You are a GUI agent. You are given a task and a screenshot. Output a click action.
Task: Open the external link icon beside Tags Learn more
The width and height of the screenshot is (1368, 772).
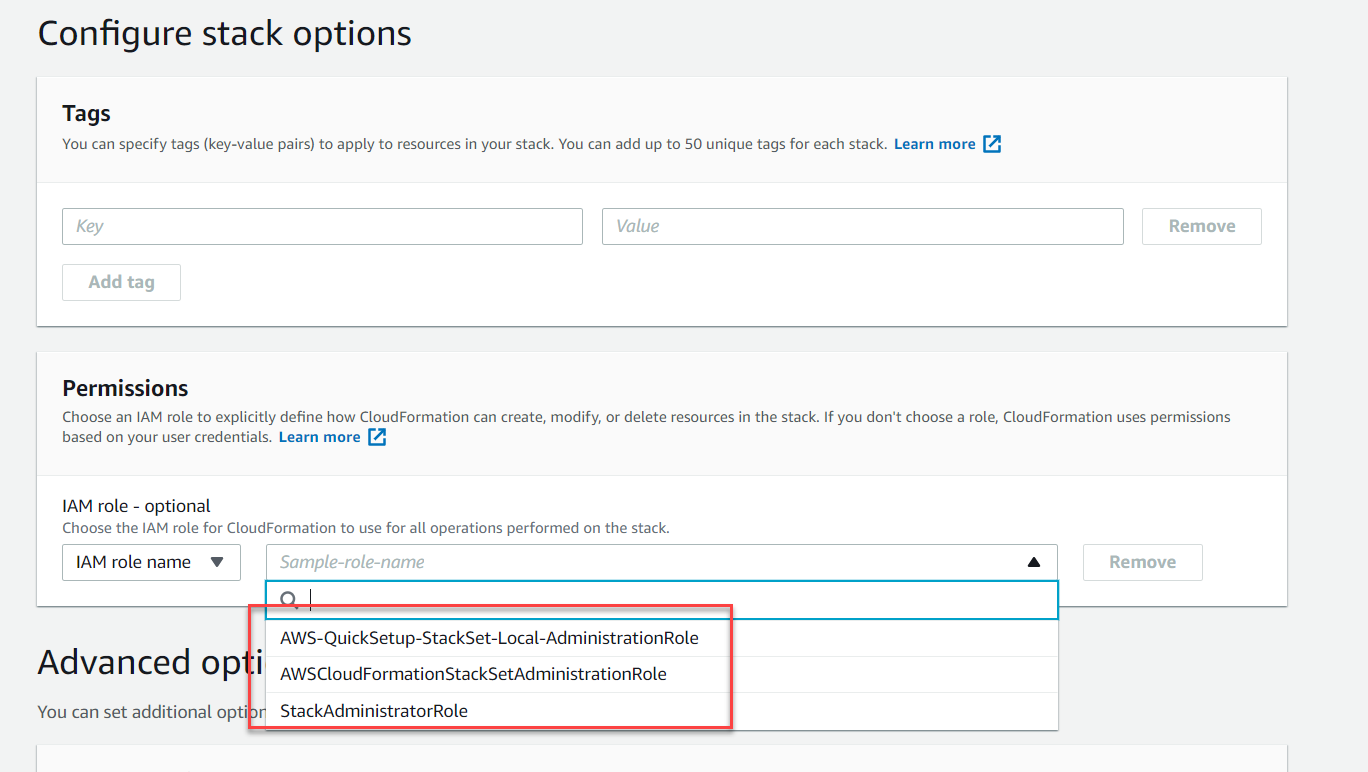(x=992, y=144)
